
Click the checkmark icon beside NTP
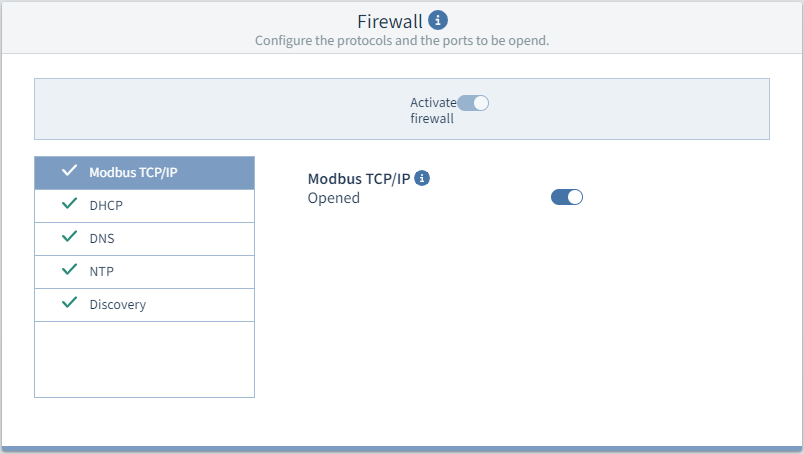tap(69, 269)
